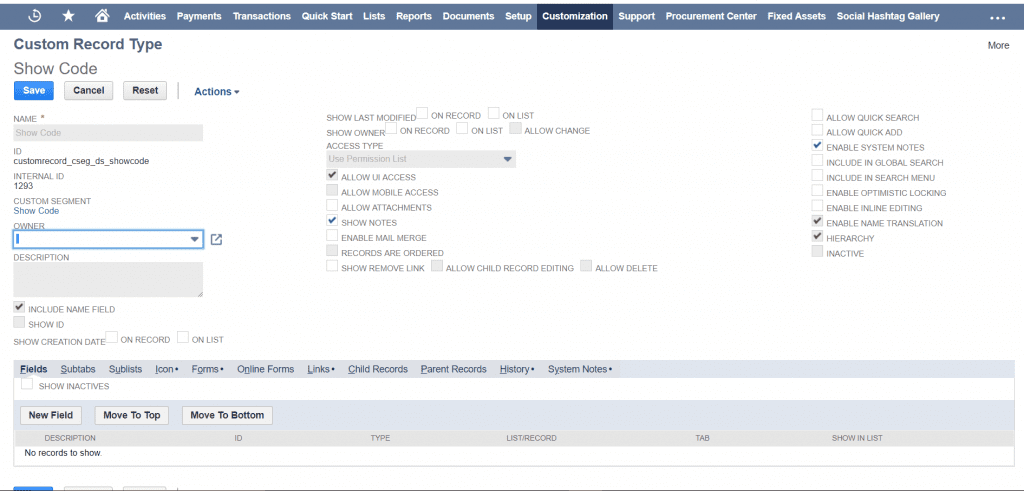Check Include in Global Search
The image size is (1024, 491).
[818, 162]
